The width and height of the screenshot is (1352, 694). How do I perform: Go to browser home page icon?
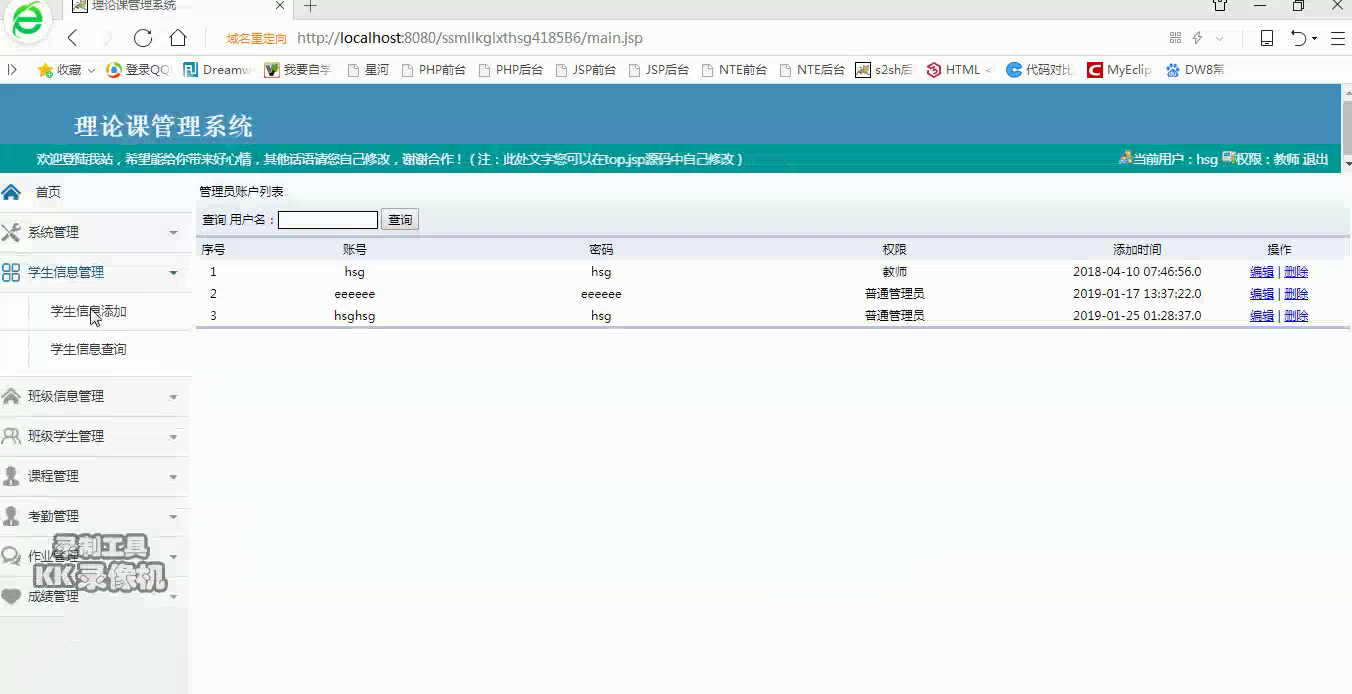[178, 38]
